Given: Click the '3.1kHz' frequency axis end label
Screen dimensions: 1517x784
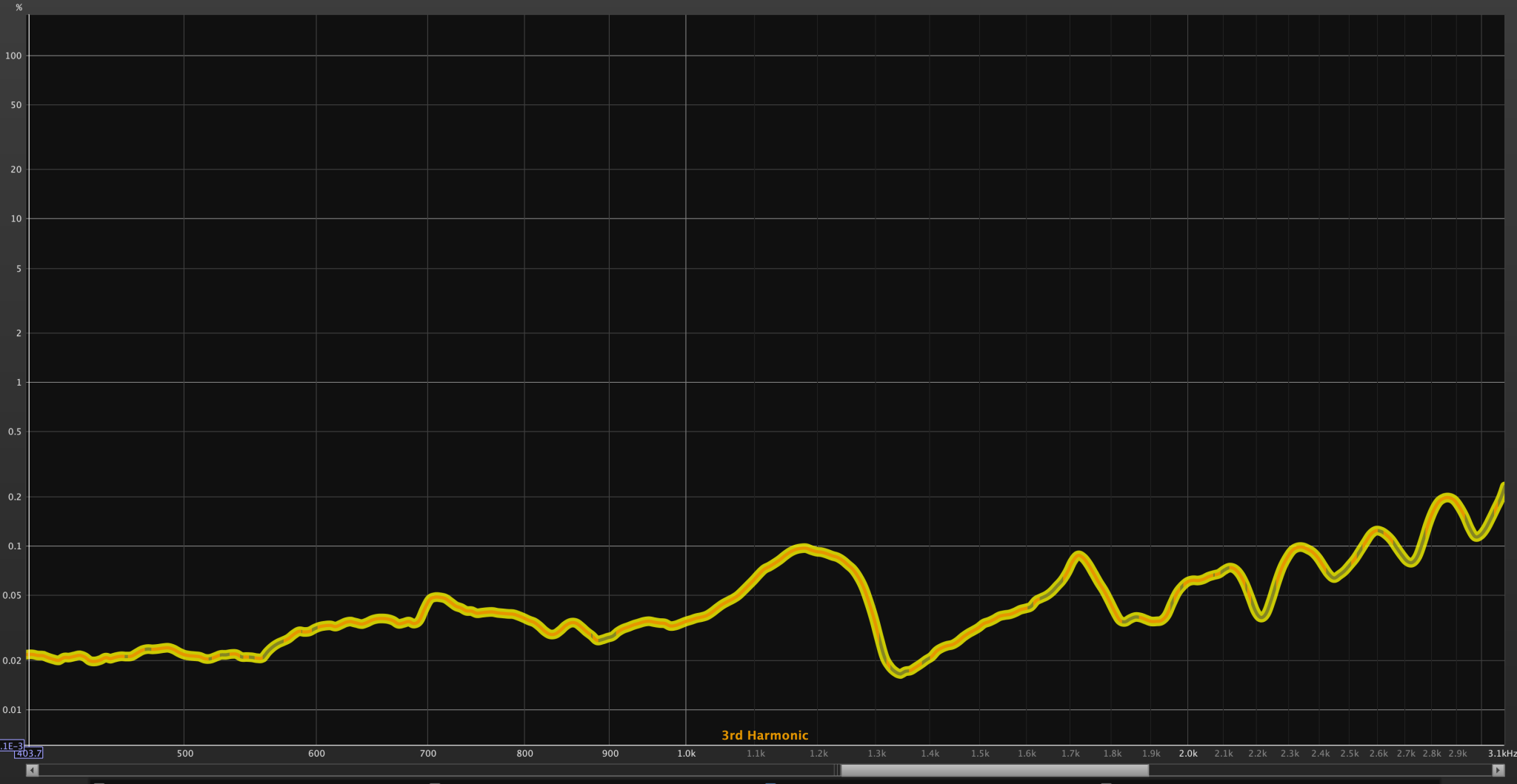Looking at the screenshot, I should pos(1501,754).
